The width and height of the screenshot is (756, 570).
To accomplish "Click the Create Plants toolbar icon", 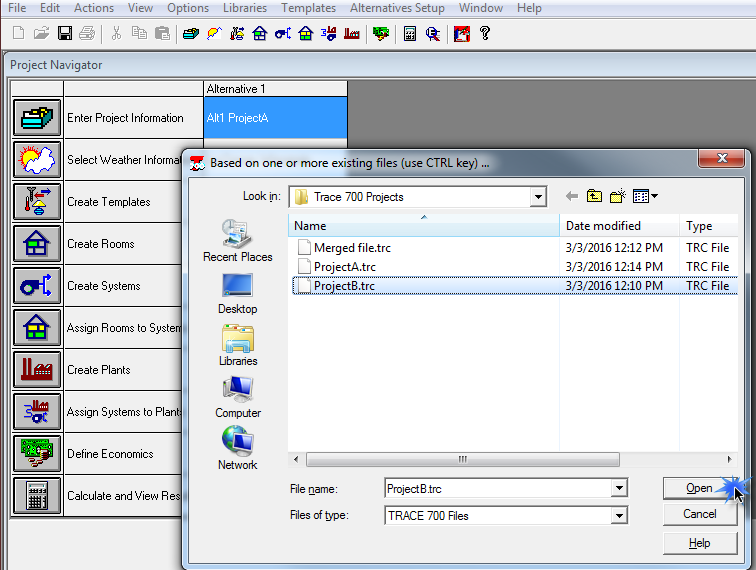I will (x=351, y=34).
